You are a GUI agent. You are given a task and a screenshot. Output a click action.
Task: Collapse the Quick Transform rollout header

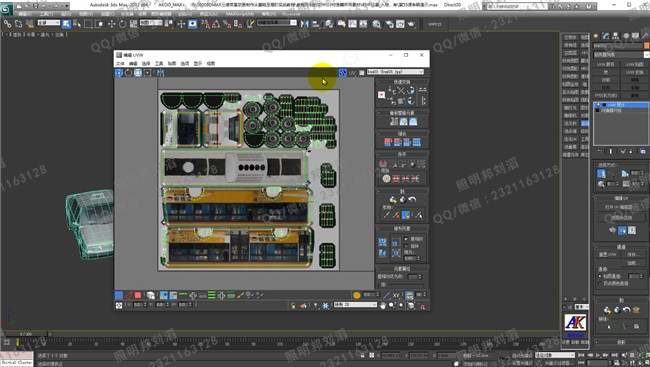click(x=402, y=82)
